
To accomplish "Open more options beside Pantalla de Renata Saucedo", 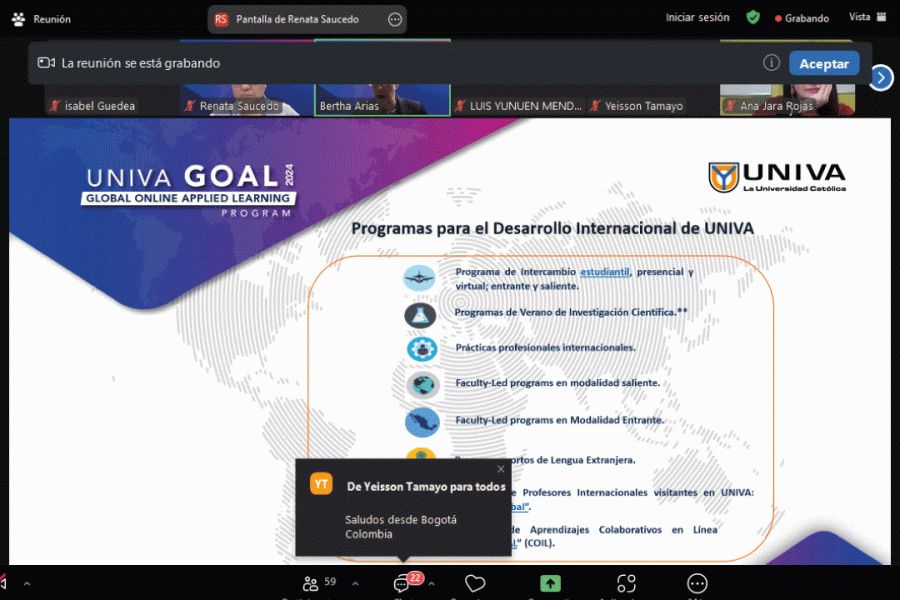I will point(395,20).
